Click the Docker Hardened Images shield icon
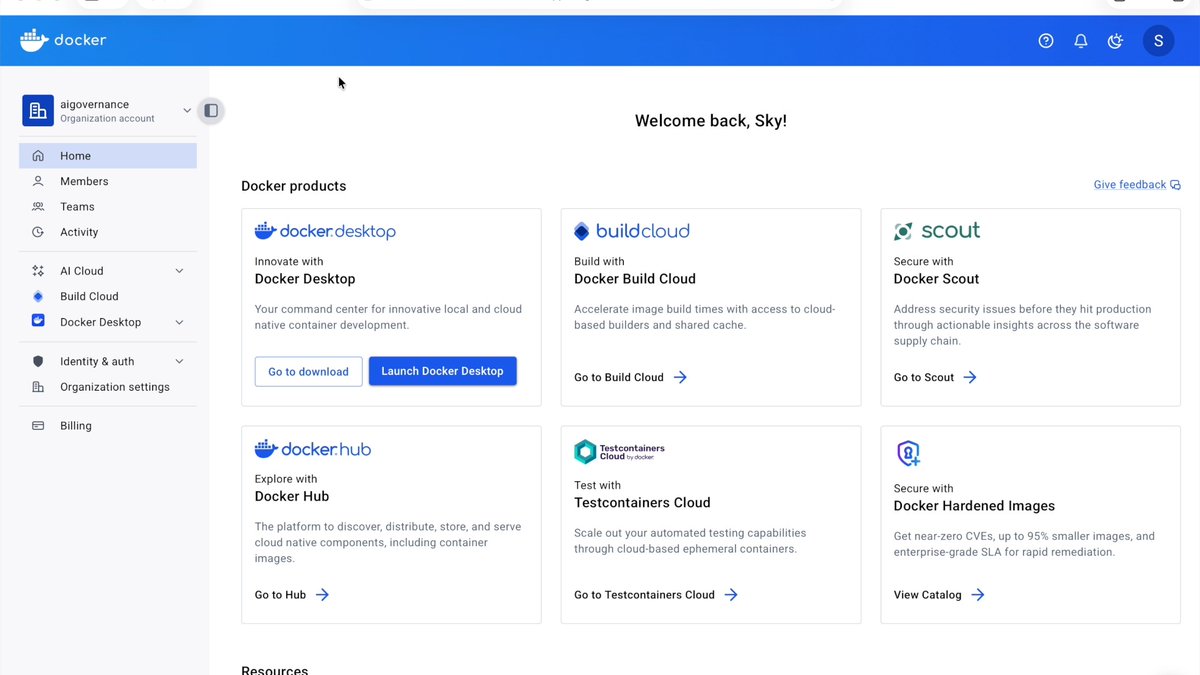This screenshot has width=1200, height=675. pos(908,453)
